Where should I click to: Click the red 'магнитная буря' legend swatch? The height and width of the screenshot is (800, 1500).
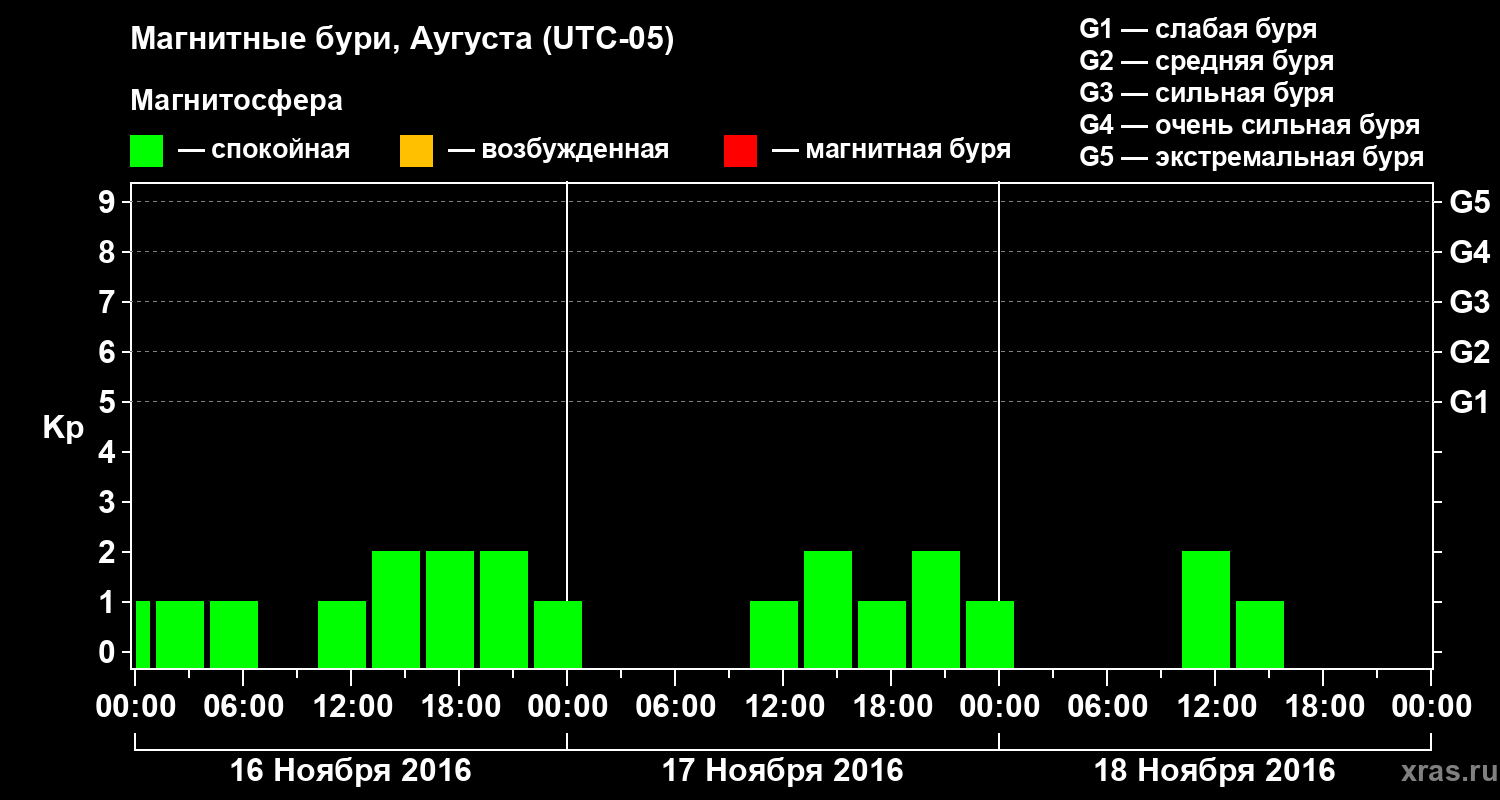click(x=740, y=151)
